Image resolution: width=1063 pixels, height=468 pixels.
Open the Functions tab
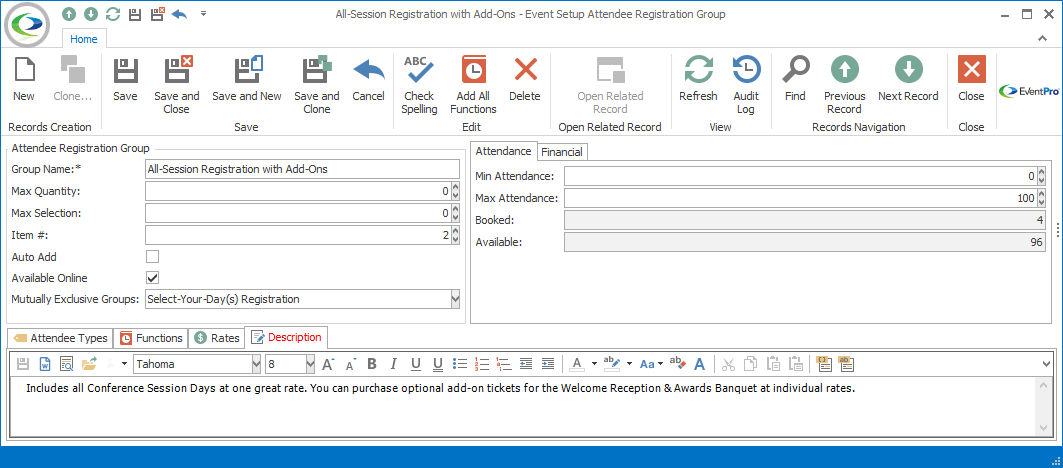point(152,338)
